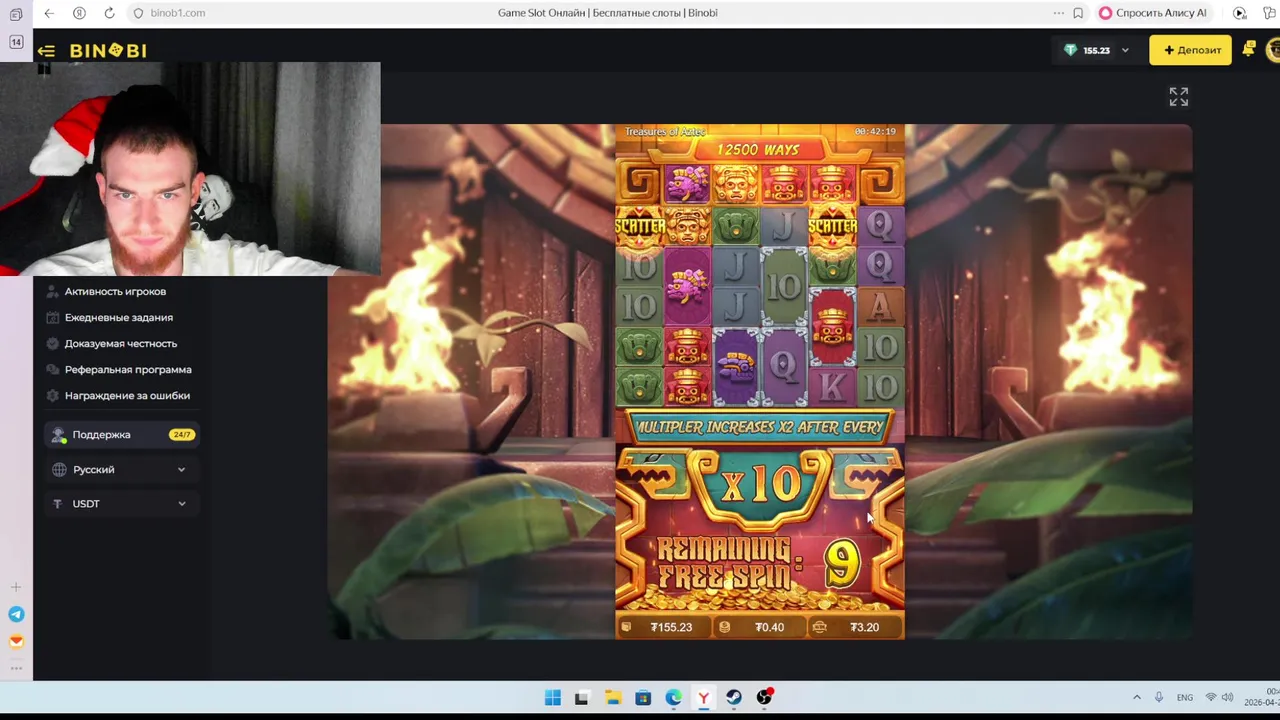Open Награждение за ошибки in the sidebar

[x=126, y=395]
